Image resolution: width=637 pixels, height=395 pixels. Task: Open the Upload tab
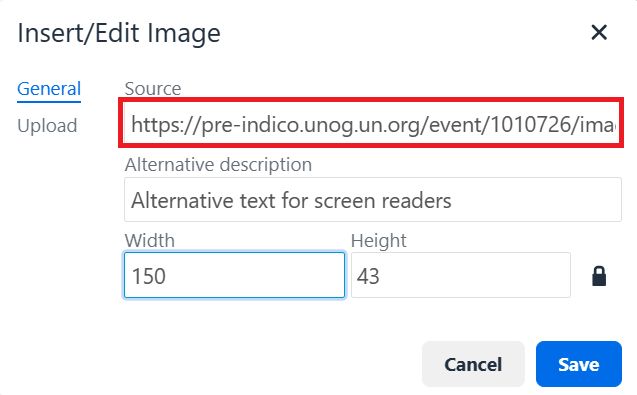(x=47, y=126)
